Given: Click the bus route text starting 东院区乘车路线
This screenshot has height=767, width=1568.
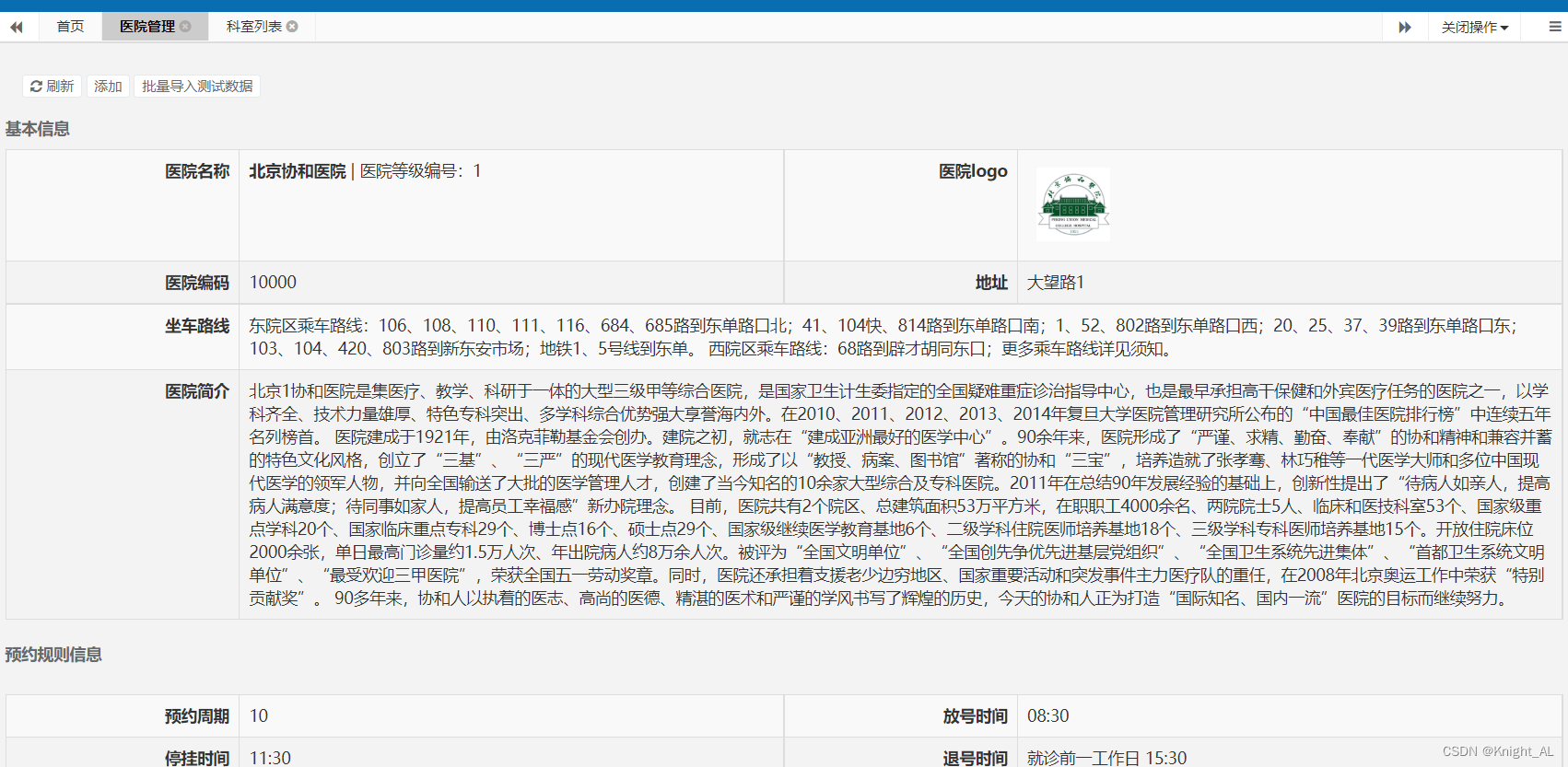Looking at the screenshot, I should click(883, 337).
